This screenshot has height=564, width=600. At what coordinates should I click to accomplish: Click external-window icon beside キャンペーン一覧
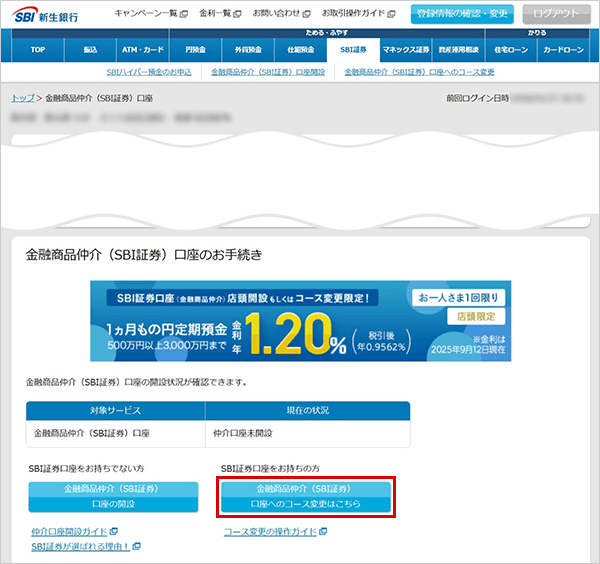(x=184, y=14)
